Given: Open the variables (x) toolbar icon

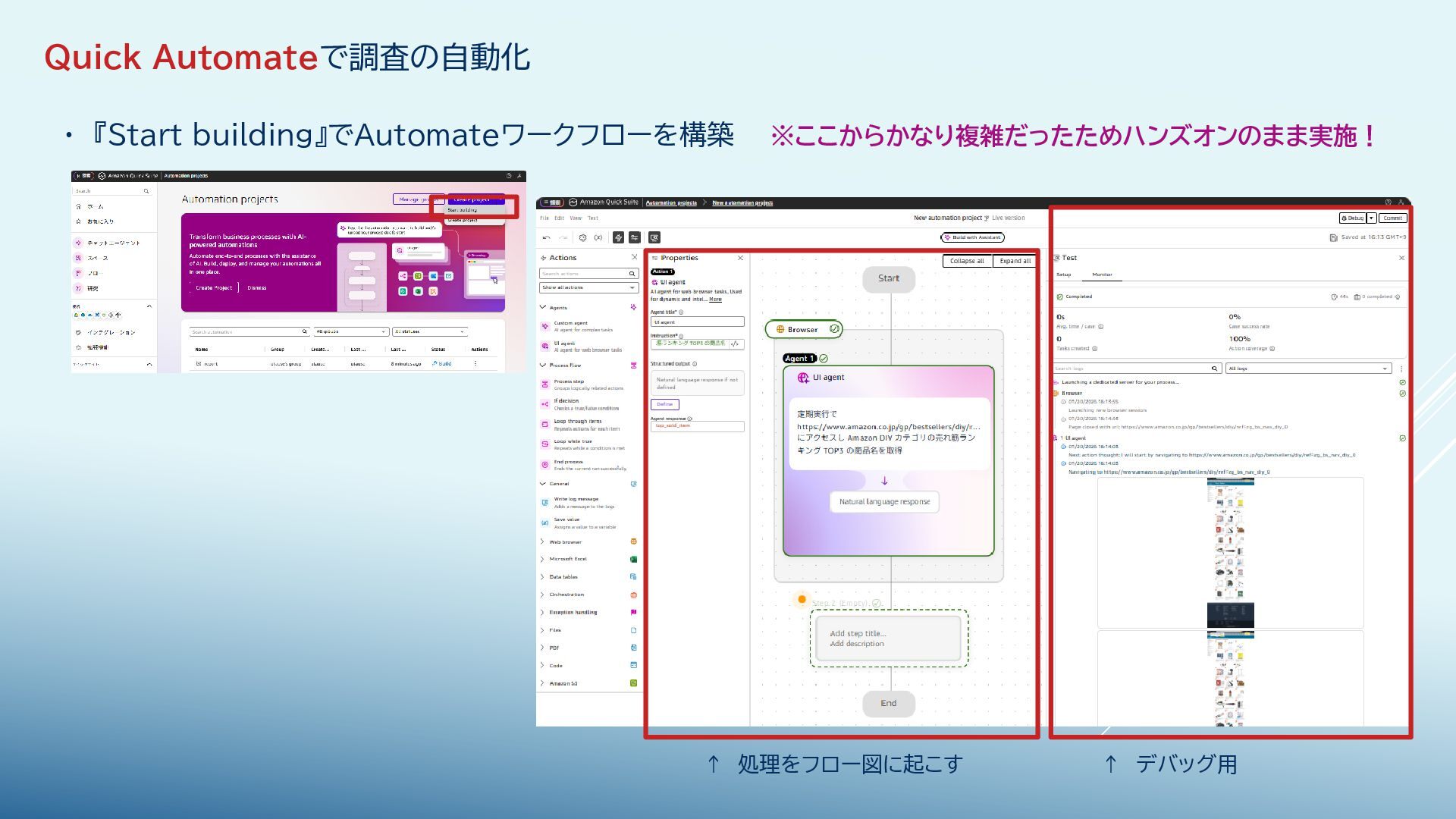Looking at the screenshot, I should tap(598, 238).
